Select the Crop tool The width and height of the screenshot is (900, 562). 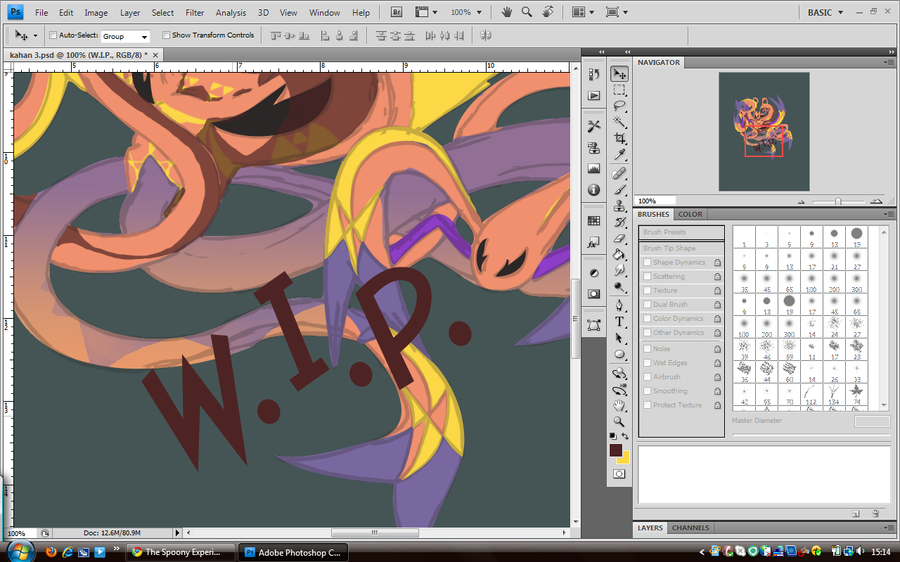click(619, 138)
